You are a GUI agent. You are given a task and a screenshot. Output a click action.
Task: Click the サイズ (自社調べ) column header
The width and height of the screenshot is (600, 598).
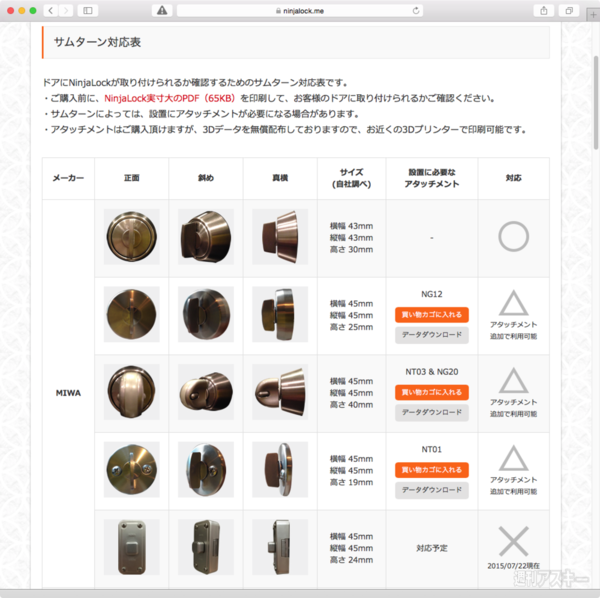[x=351, y=178]
